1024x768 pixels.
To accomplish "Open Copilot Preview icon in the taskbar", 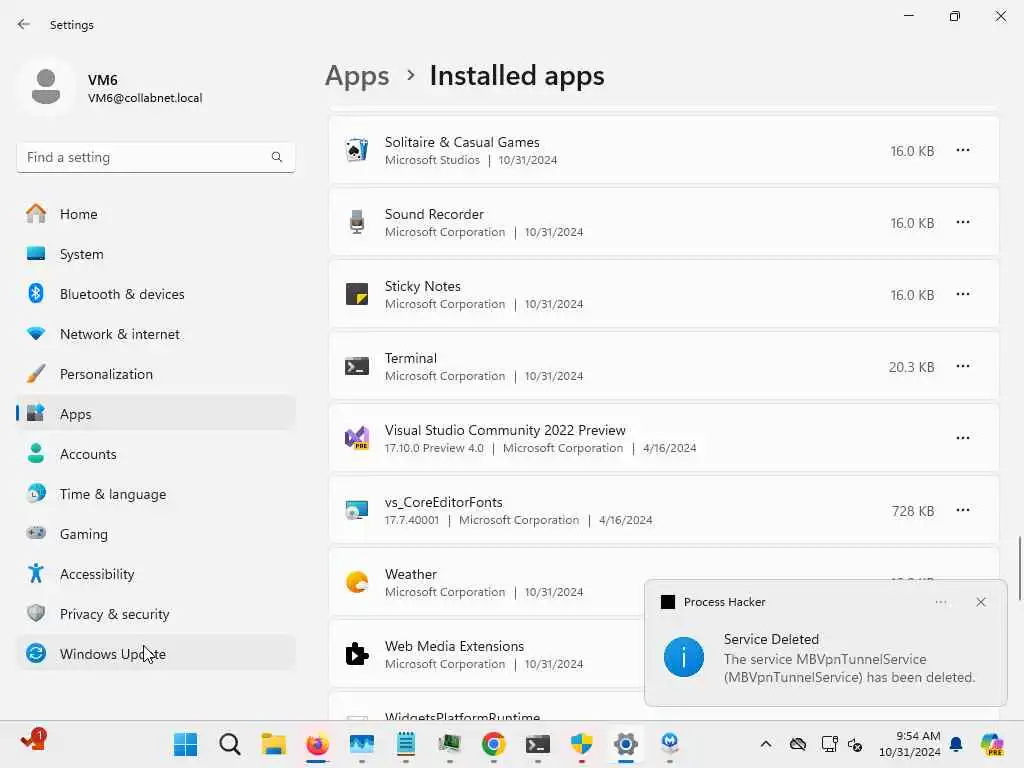I will coord(992,744).
